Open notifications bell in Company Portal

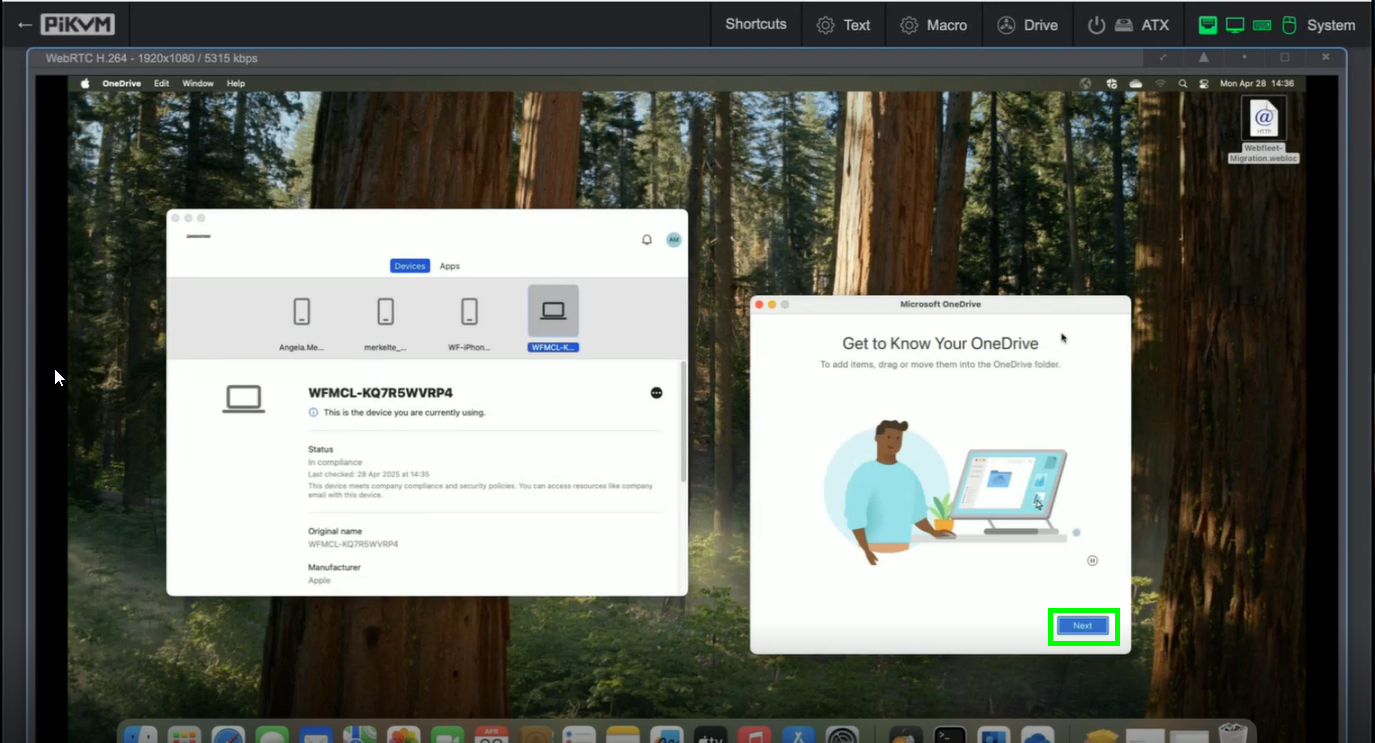(647, 240)
